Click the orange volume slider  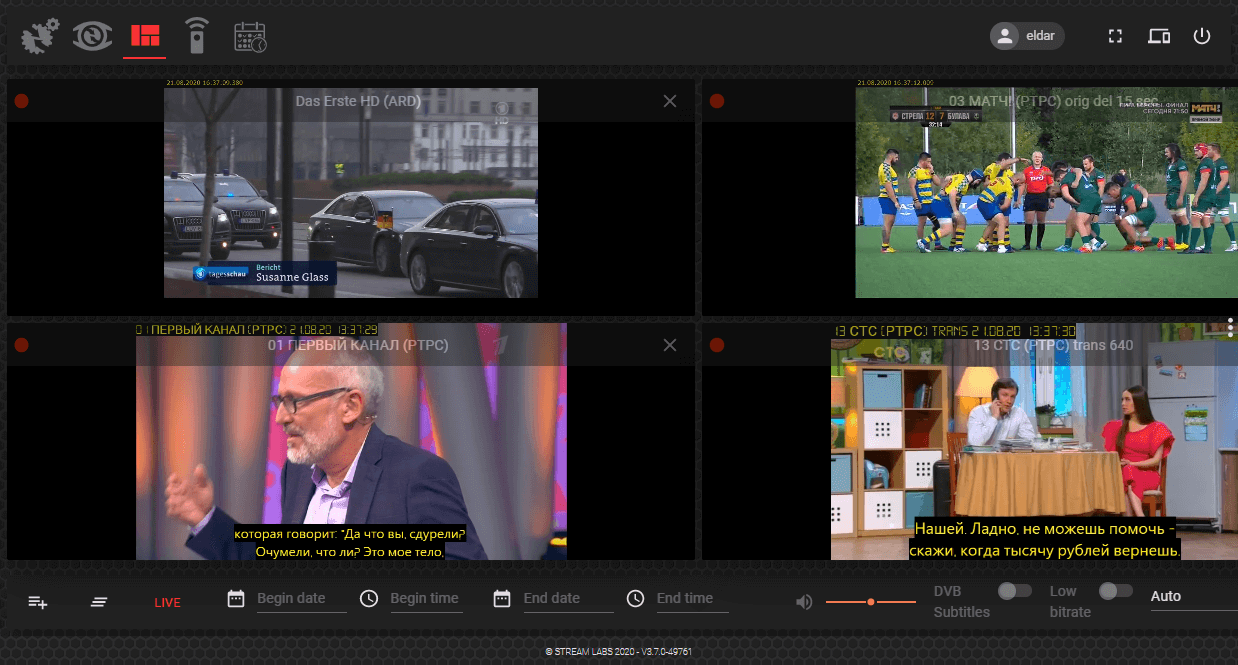coord(871,602)
